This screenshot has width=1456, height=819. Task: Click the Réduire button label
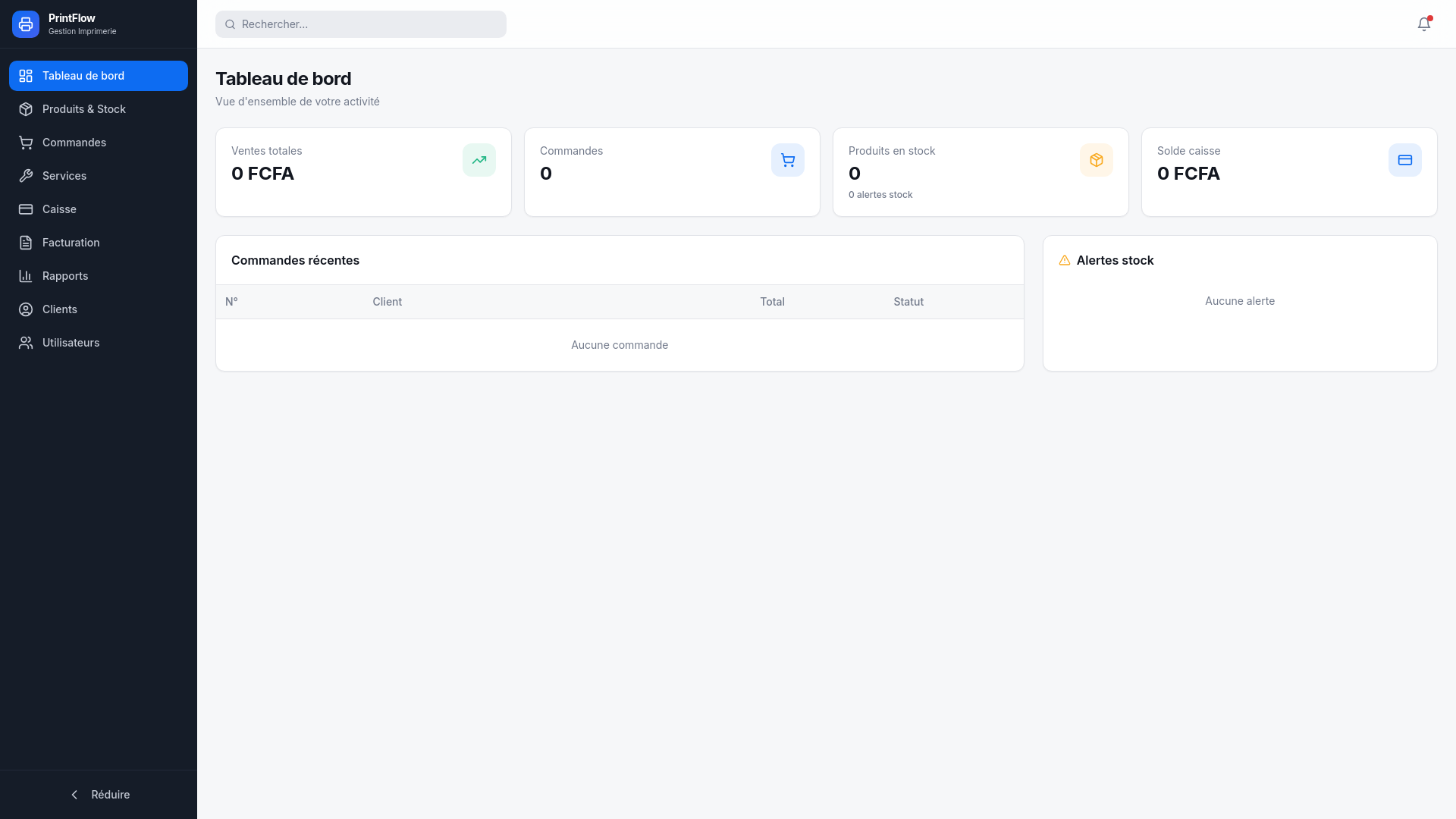(111, 795)
